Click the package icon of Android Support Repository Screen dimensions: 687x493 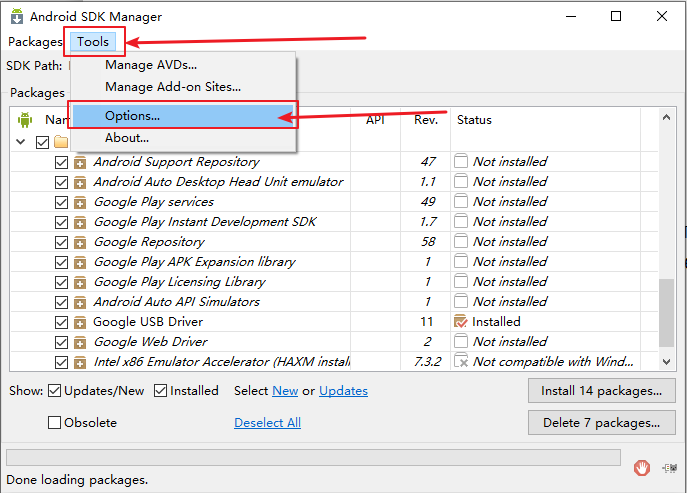pyautogui.click(x=80, y=163)
